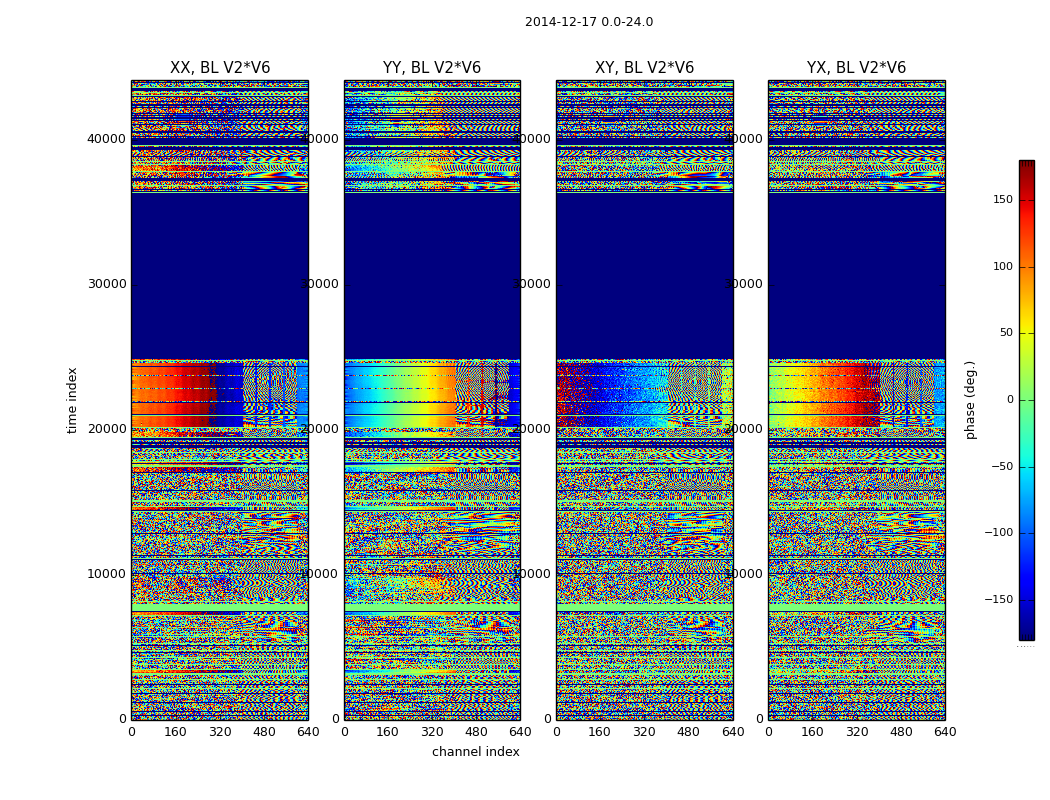Viewport: 1050px width, 800px height.
Task: Select the 'YY, BL V2*V6' subplot title
Action: point(432,68)
